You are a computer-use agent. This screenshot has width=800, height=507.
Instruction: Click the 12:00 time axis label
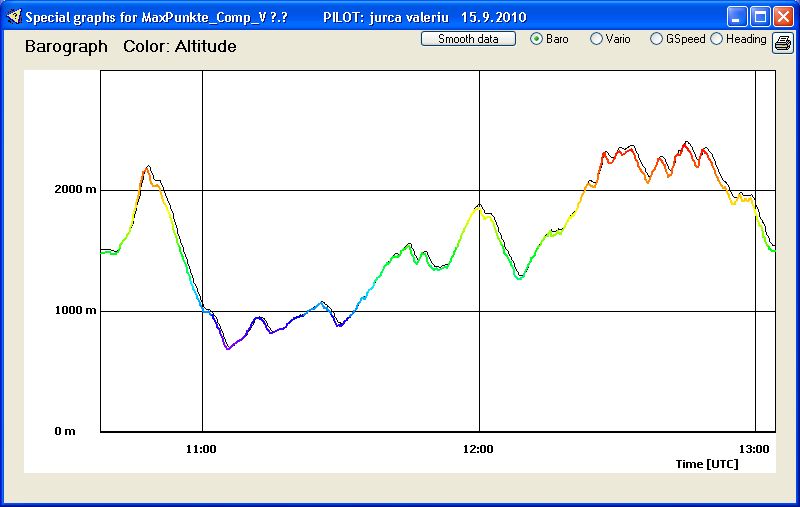point(479,449)
